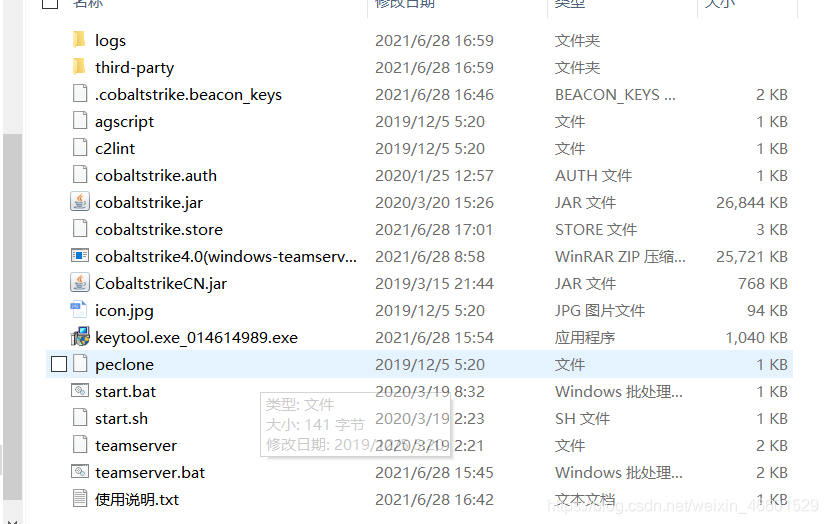Click the 应用程序 type cell
The image size is (828, 524).
[x=585, y=338]
